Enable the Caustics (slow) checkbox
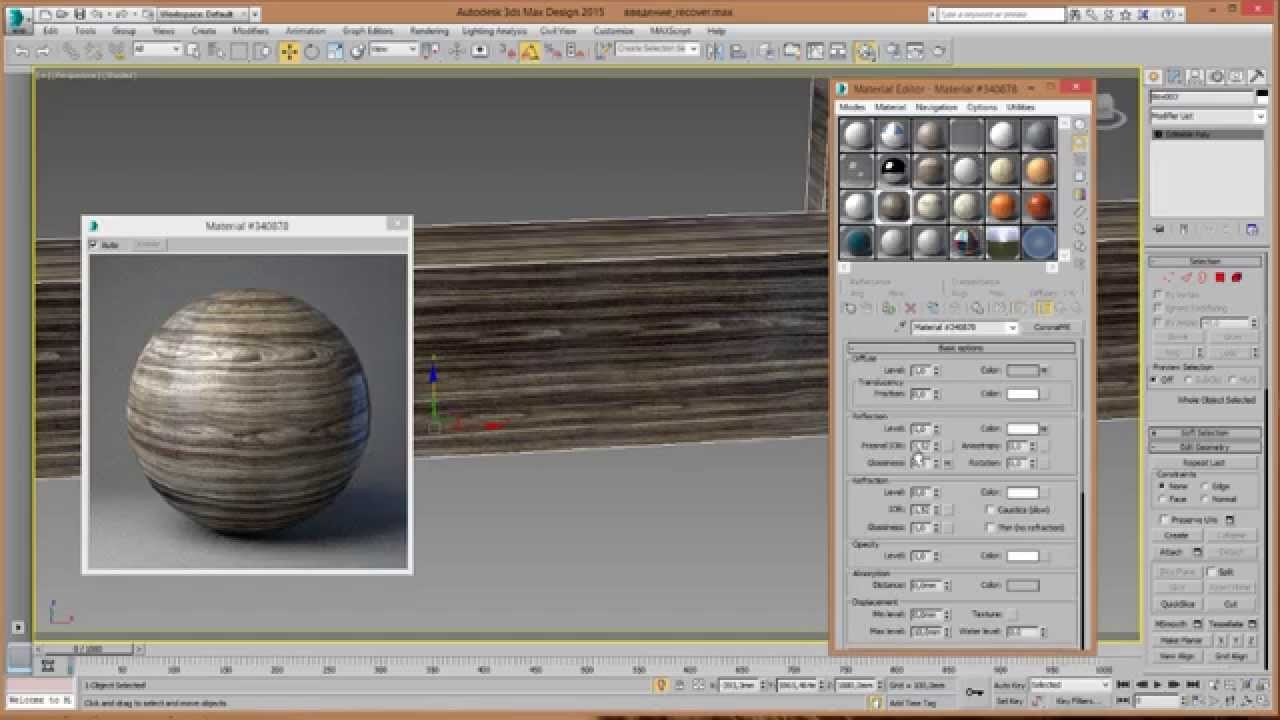 [x=991, y=510]
